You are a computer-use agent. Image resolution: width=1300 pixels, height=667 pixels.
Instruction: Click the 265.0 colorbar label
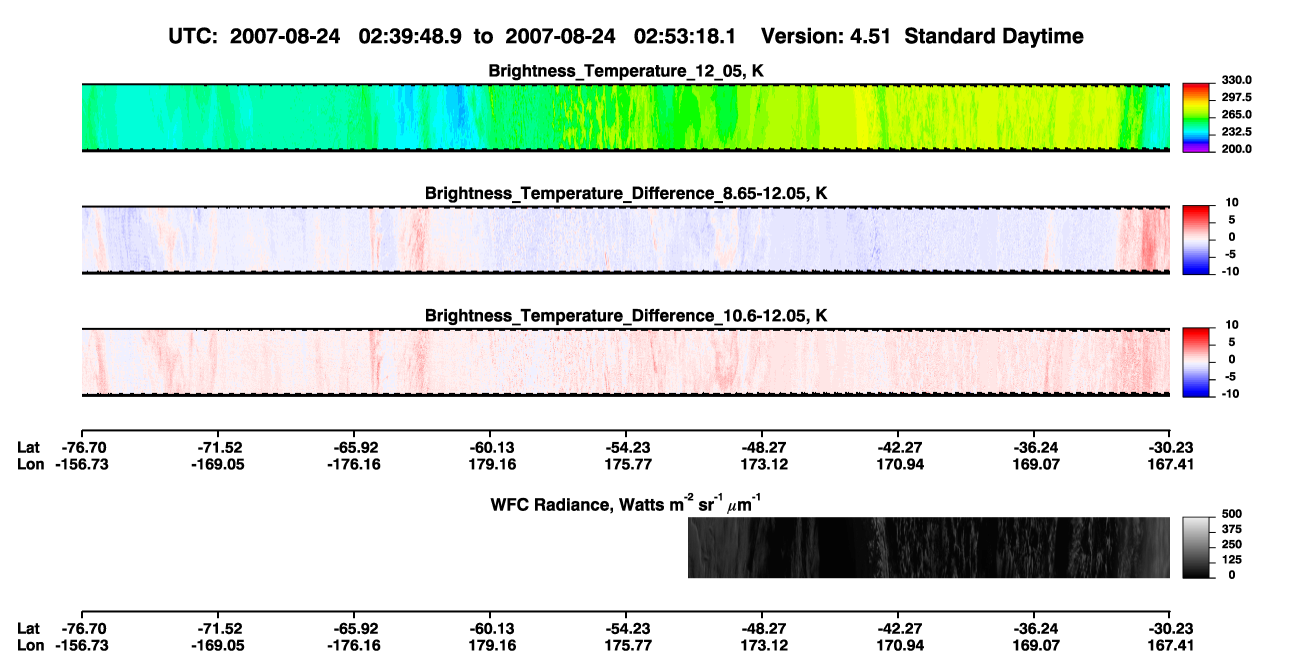(1236, 115)
